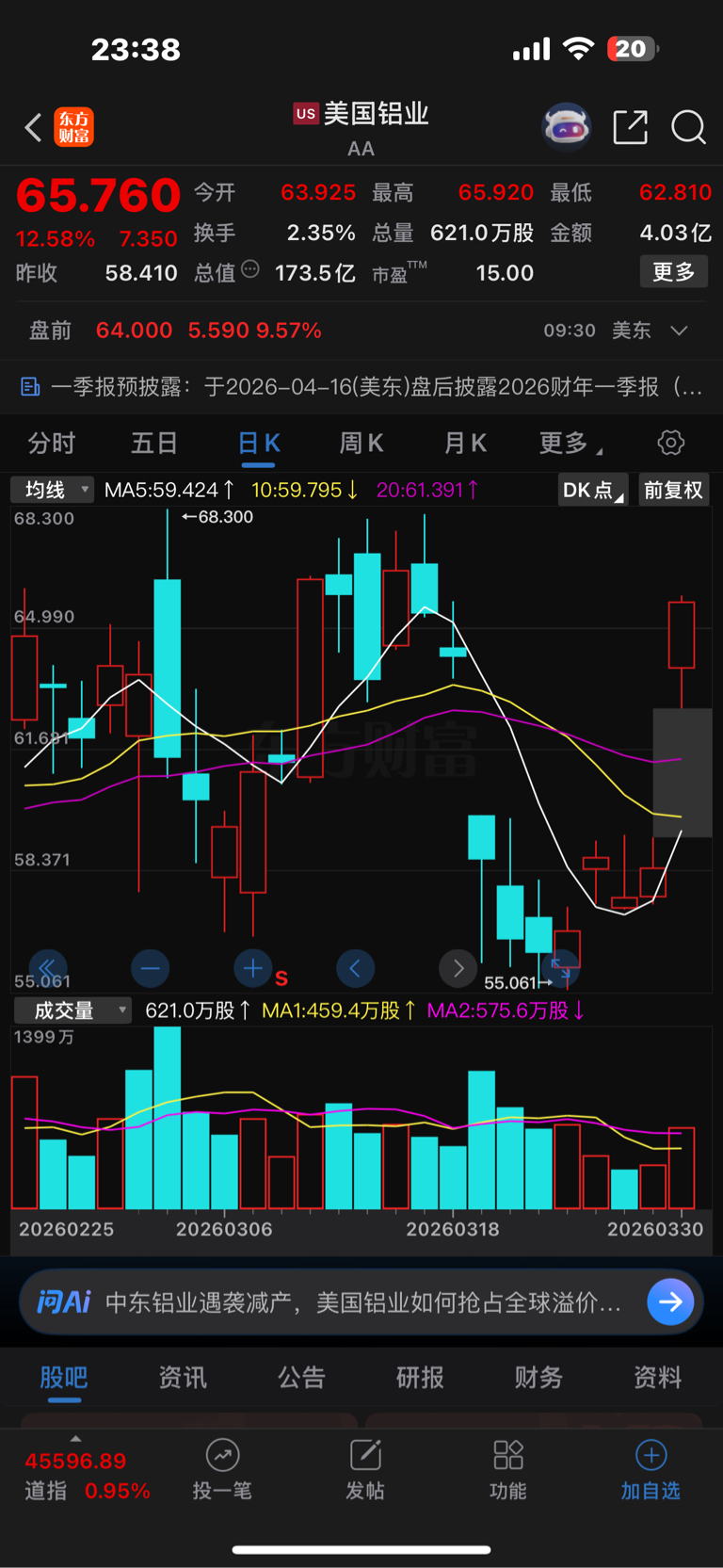
Task: Zoom in chart with plus button
Action: (252, 967)
